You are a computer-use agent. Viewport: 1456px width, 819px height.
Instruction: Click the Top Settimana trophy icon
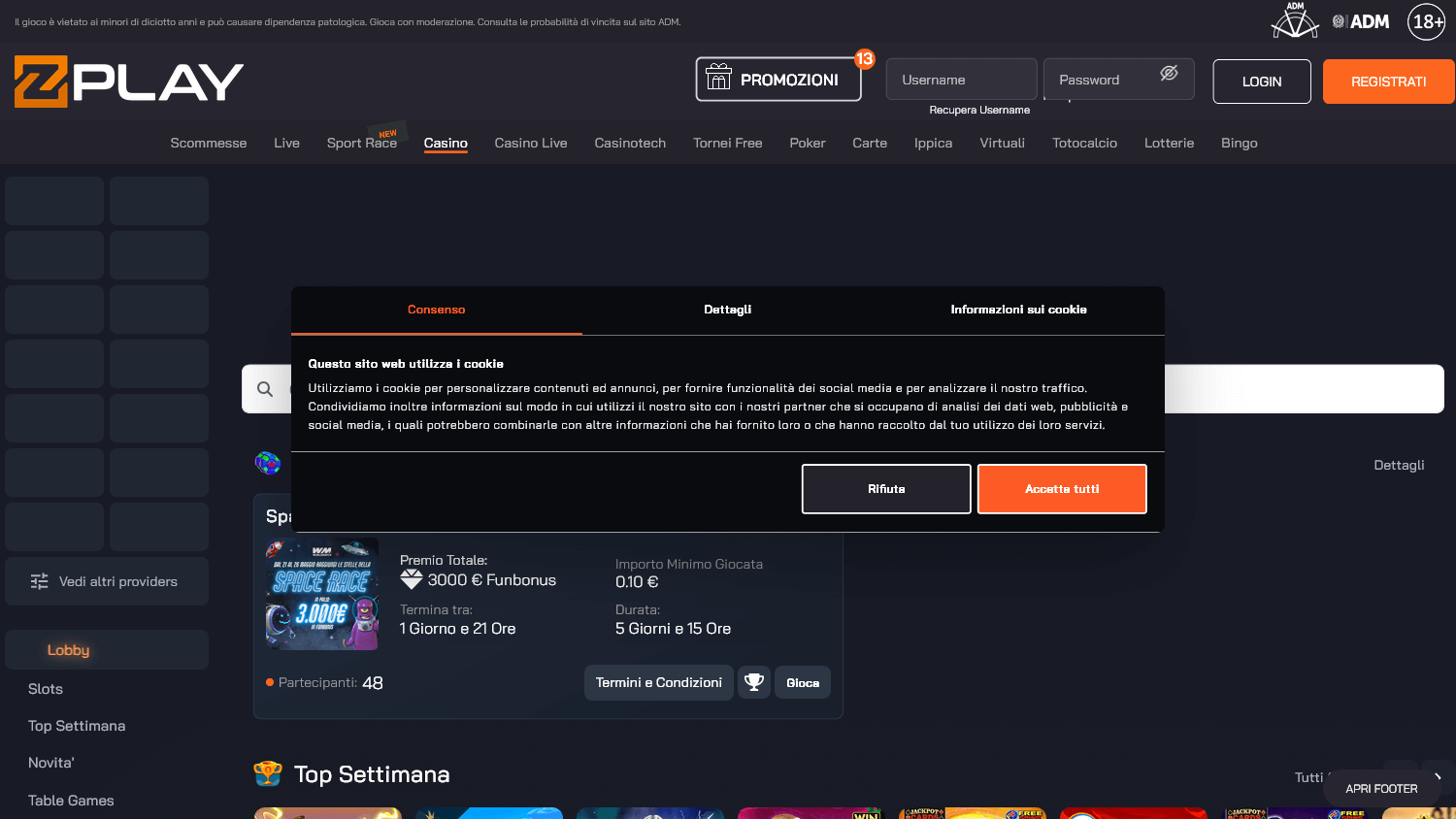267,773
